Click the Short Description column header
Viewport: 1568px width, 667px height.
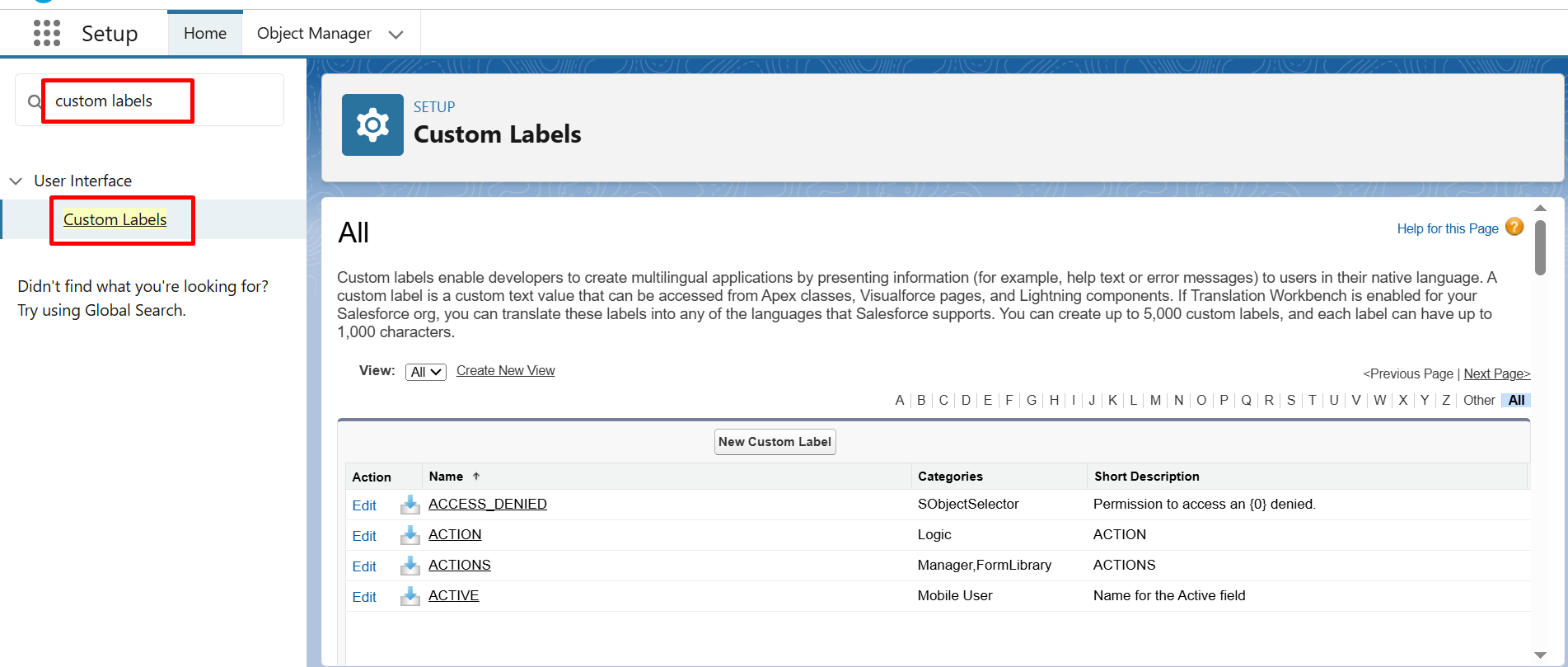[1146, 477]
